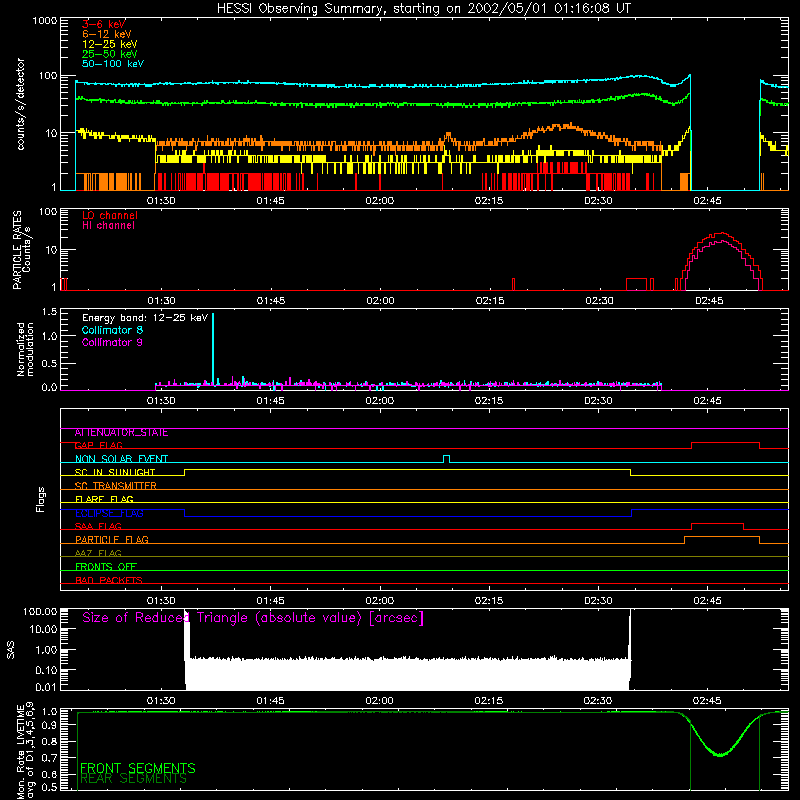Click the counts/s/detector axis label
The height and width of the screenshot is (800, 800).
[x=20, y=104]
